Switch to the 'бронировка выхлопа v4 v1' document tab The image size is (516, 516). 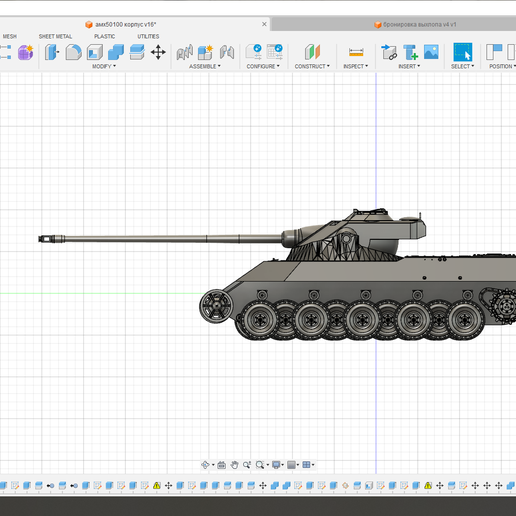[x=419, y=24]
